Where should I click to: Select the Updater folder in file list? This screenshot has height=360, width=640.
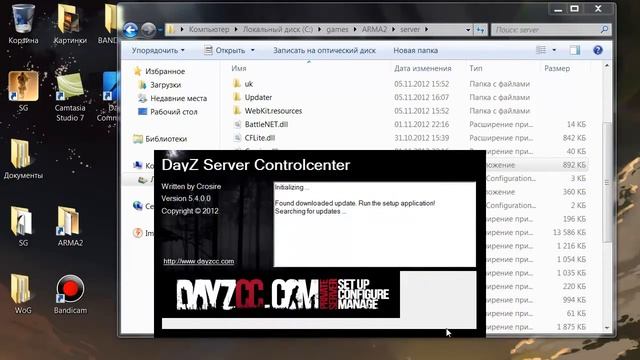click(x=258, y=97)
